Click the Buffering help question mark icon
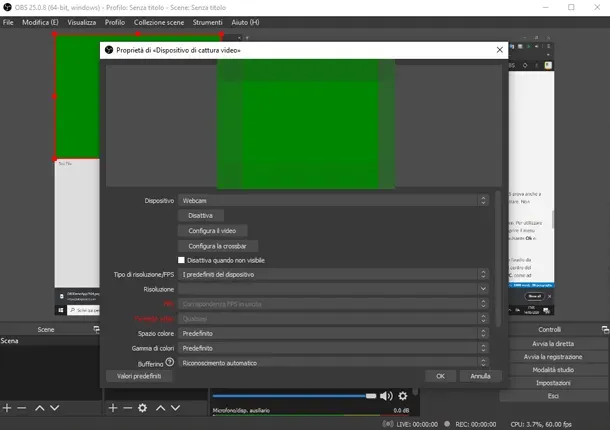The width and height of the screenshot is (610, 430). click(x=170, y=362)
